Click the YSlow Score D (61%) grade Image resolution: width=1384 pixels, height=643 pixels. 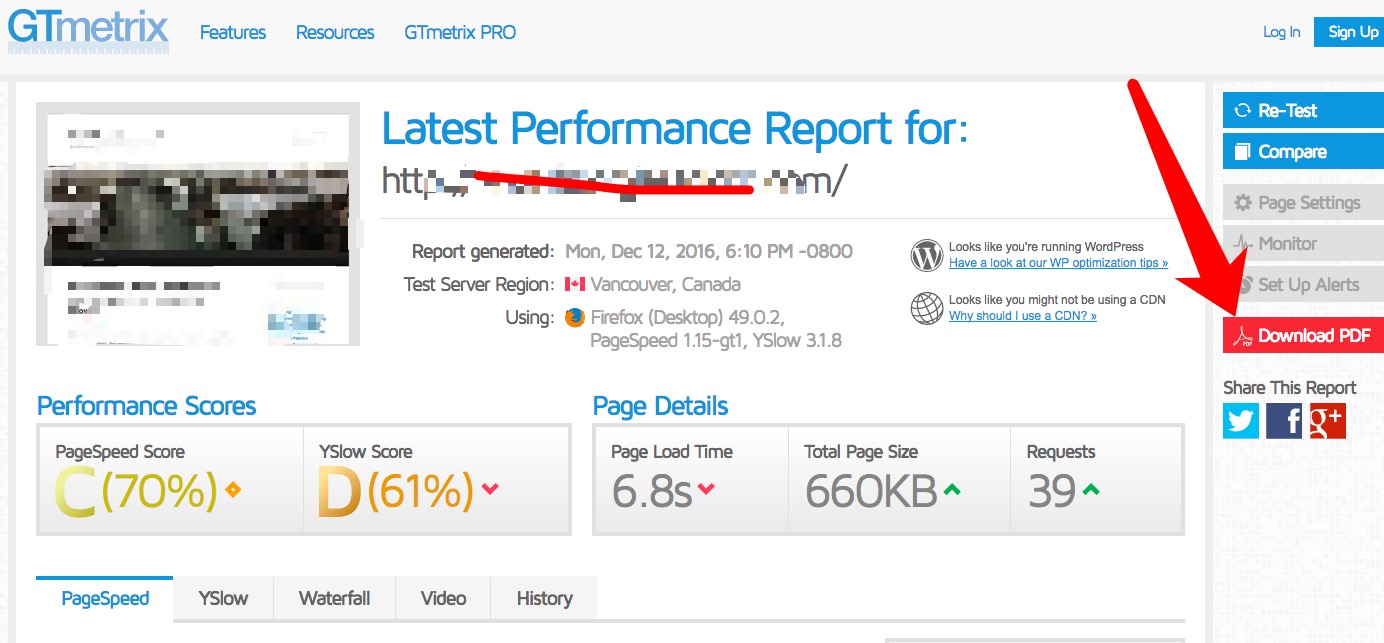(396, 491)
